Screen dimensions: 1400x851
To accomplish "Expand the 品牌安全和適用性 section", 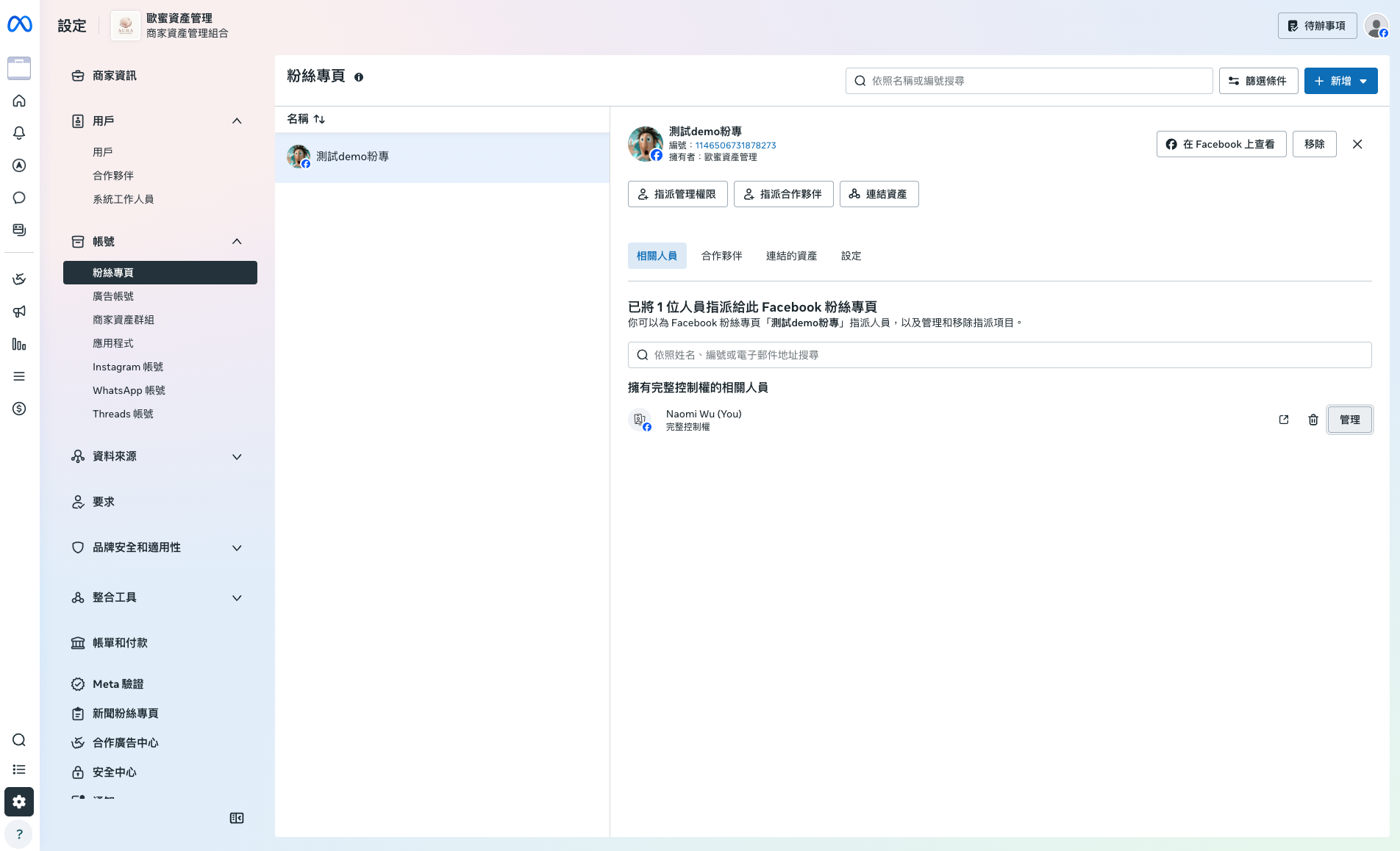I will pos(237,547).
